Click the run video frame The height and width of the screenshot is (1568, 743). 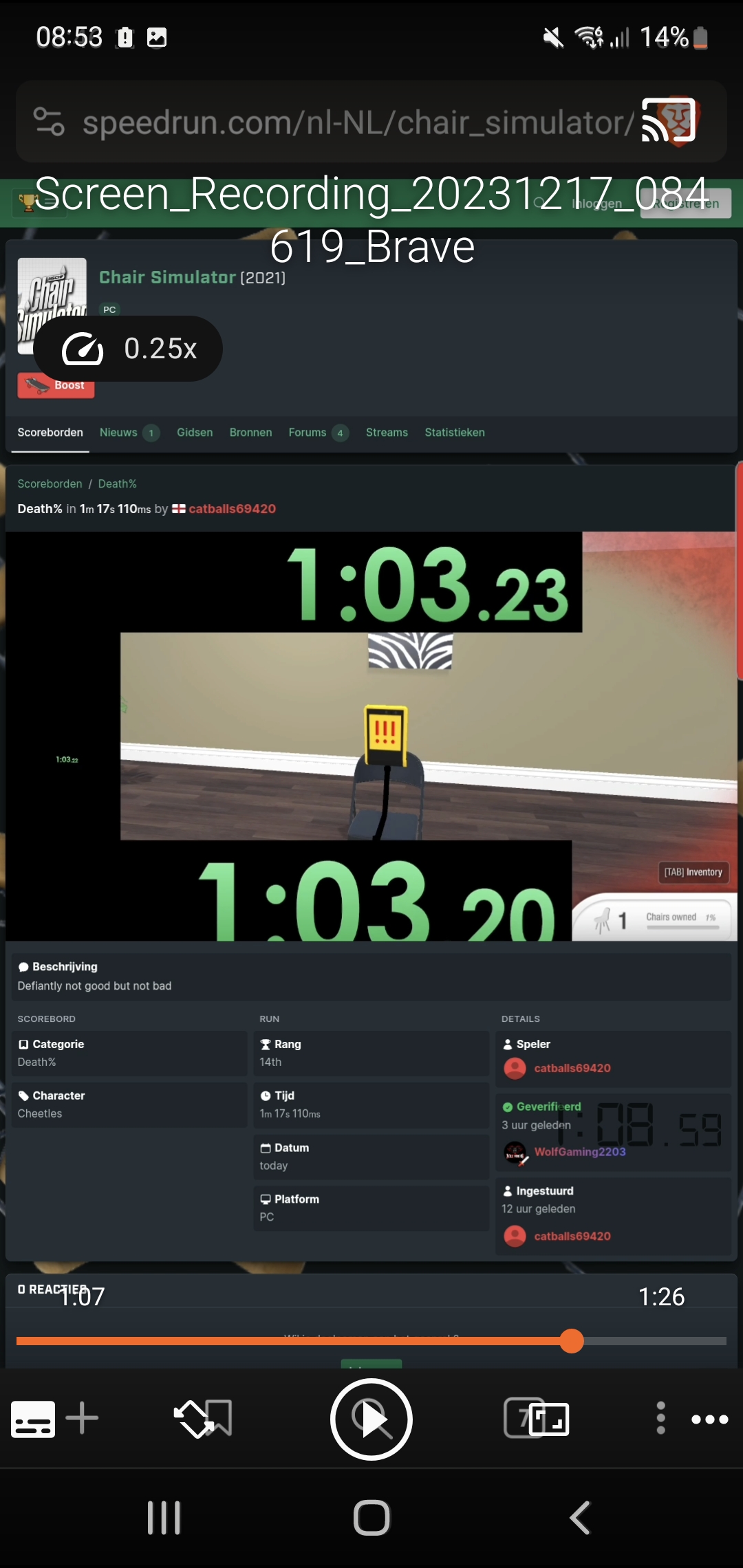(x=371, y=736)
